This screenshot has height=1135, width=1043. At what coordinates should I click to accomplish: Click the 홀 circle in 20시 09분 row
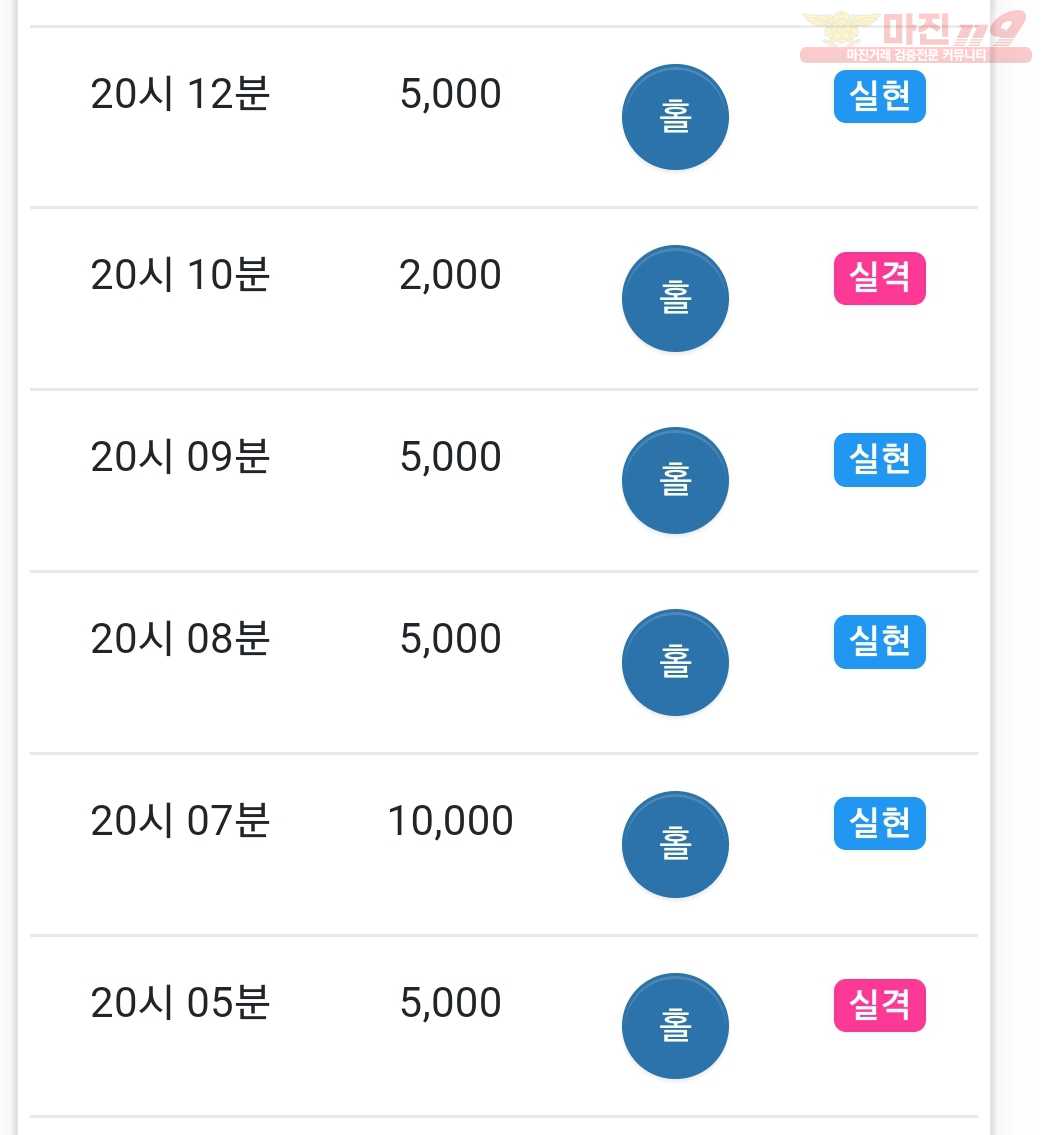[x=675, y=481]
